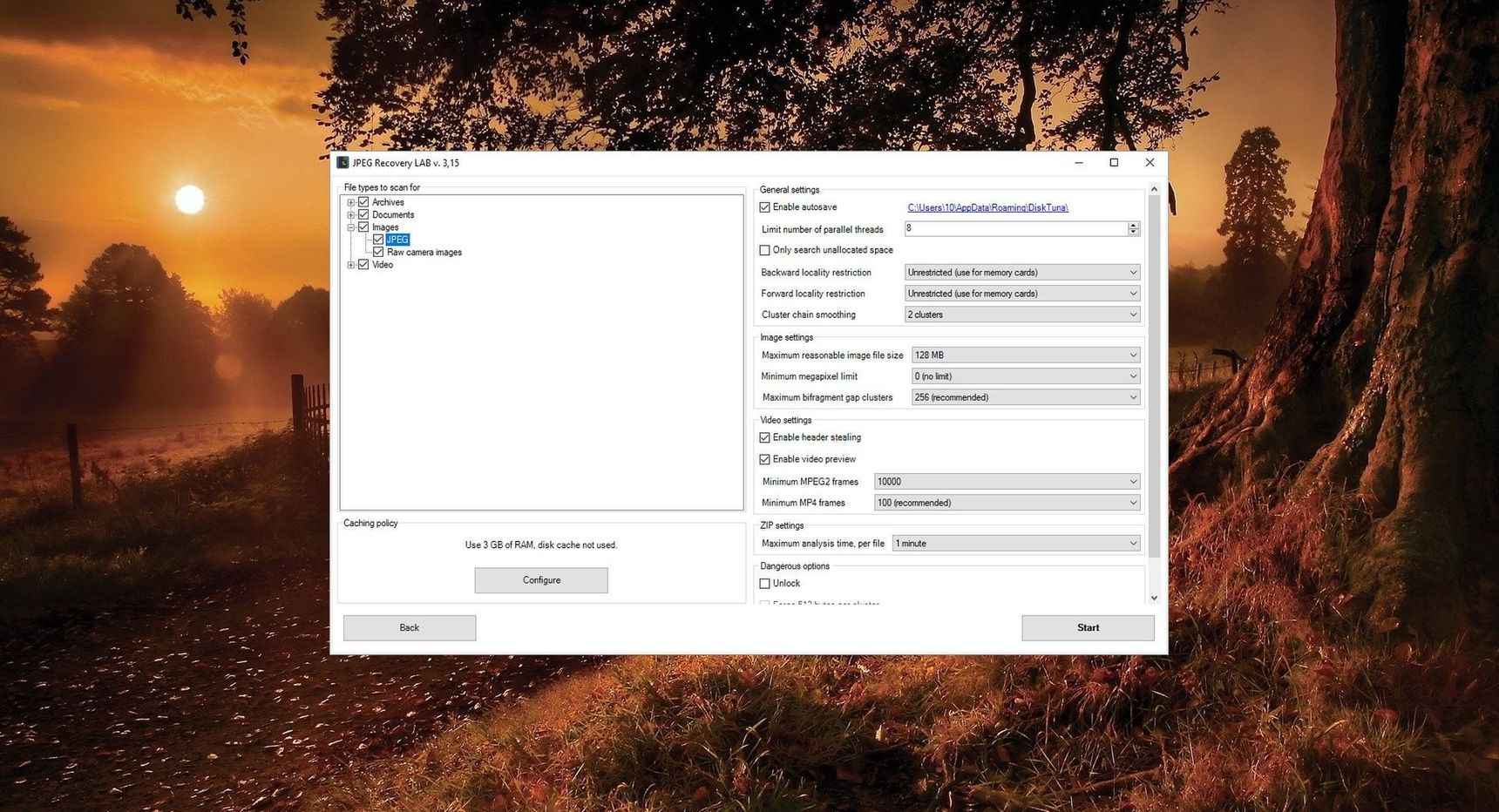Viewport: 1499px width, 812px height.
Task: Click the Start button
Action: [x=1088, y=628]
